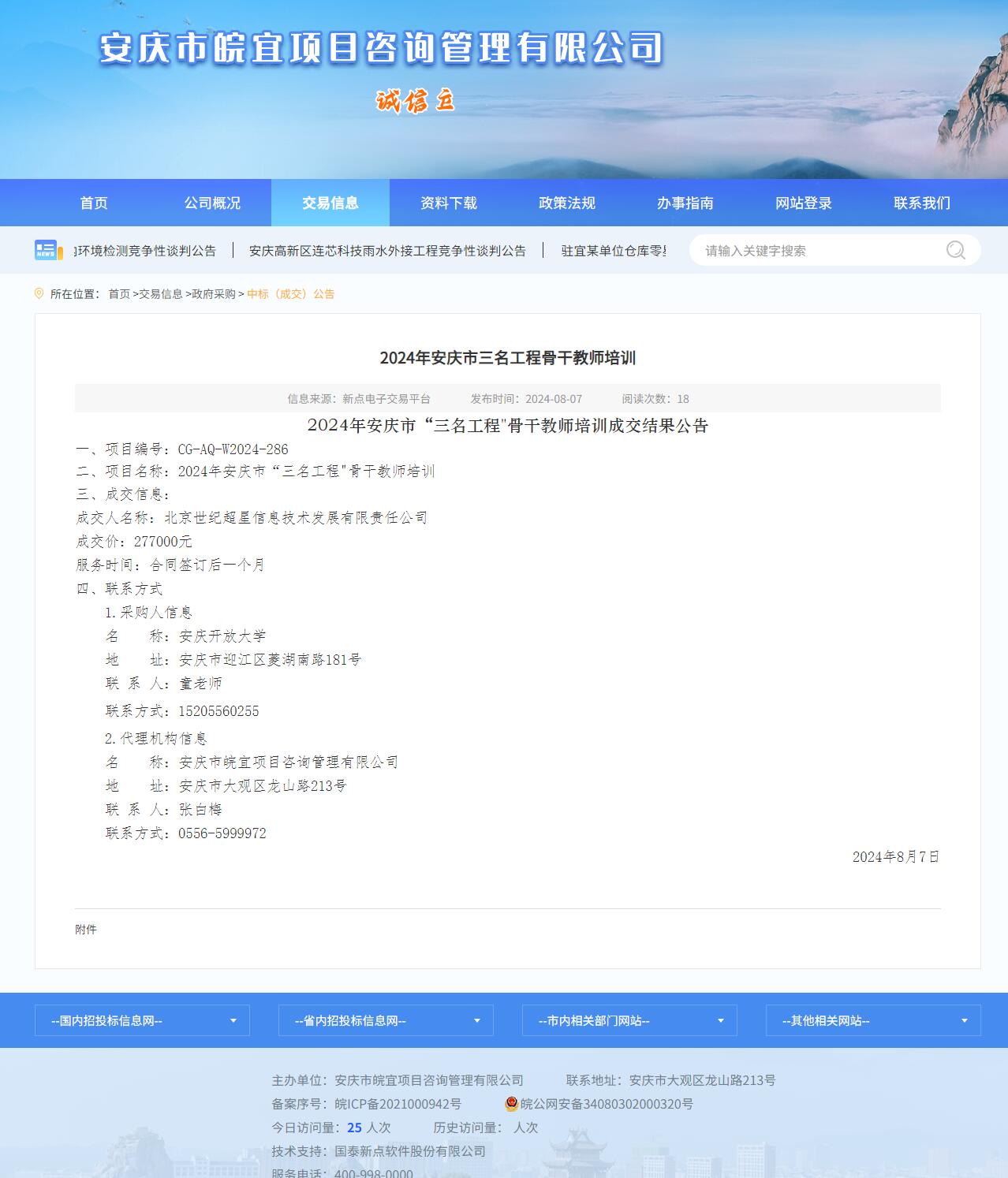Open the 办事指南 menu item

685,203
